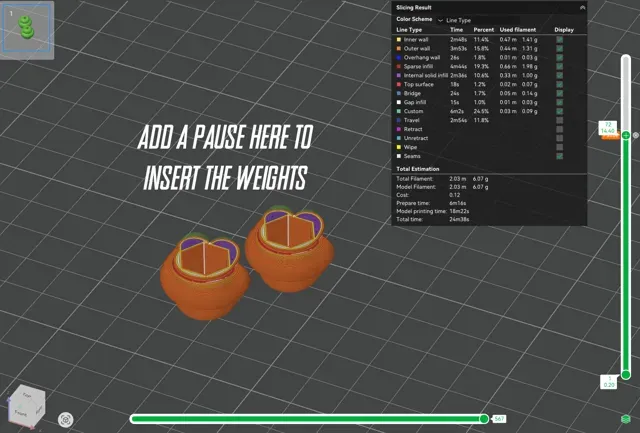Image resolution: width=640 pixels, height=433 pixels.
Task: Click the white Gap infill swatch
Action: [399, 102]
